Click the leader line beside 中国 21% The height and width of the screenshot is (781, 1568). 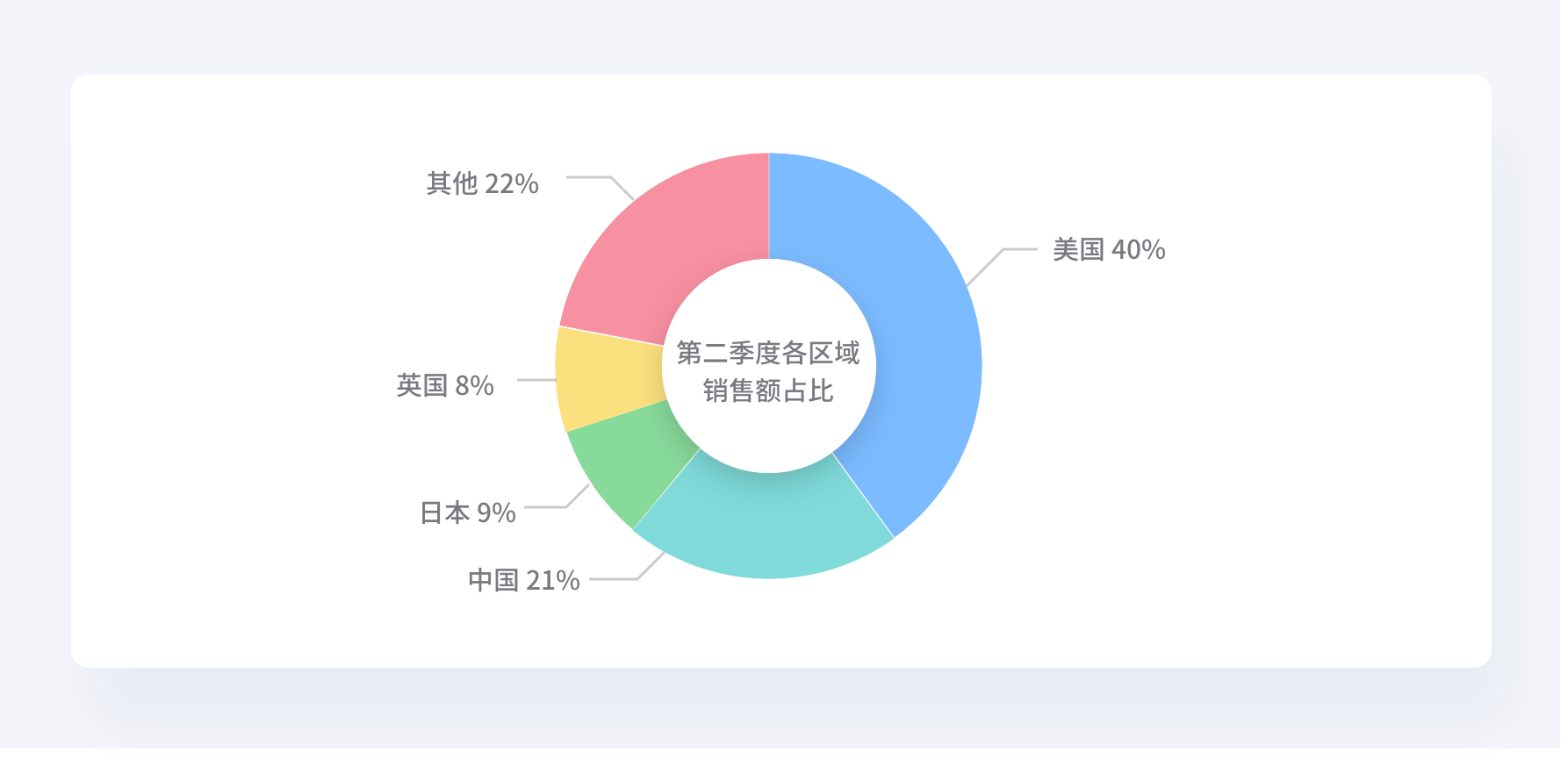[627, 569]
